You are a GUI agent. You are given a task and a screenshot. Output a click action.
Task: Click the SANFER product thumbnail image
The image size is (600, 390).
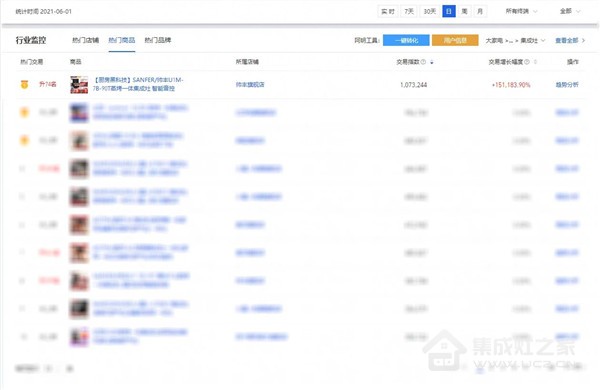(79, 85)
